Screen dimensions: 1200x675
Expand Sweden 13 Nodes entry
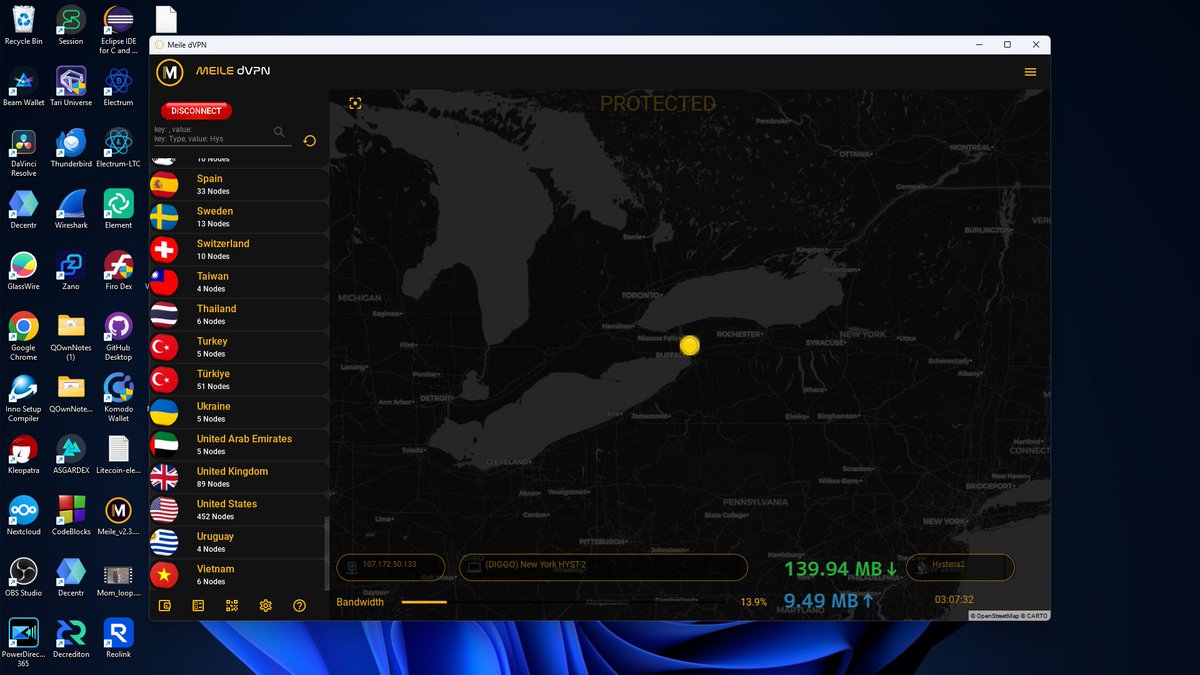click(239, 217)
